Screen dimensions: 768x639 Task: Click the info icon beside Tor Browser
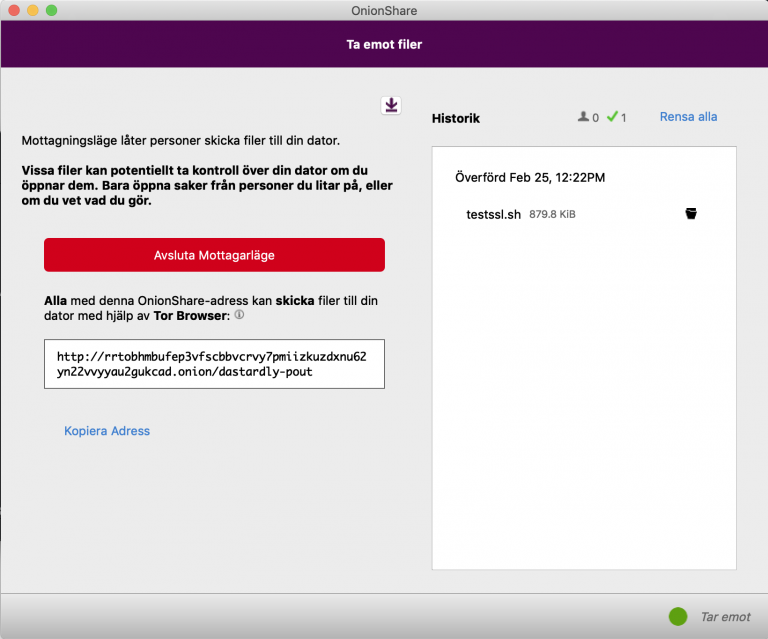pos(239,315)
